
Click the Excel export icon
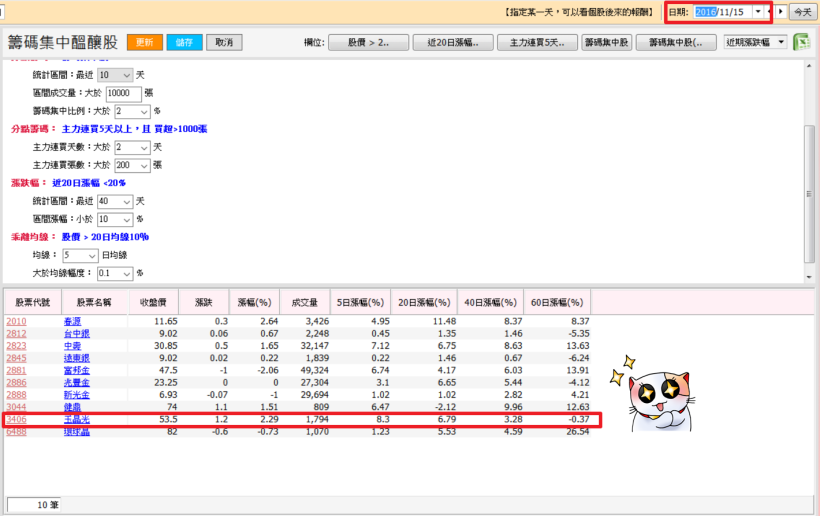tap(801, 42)
